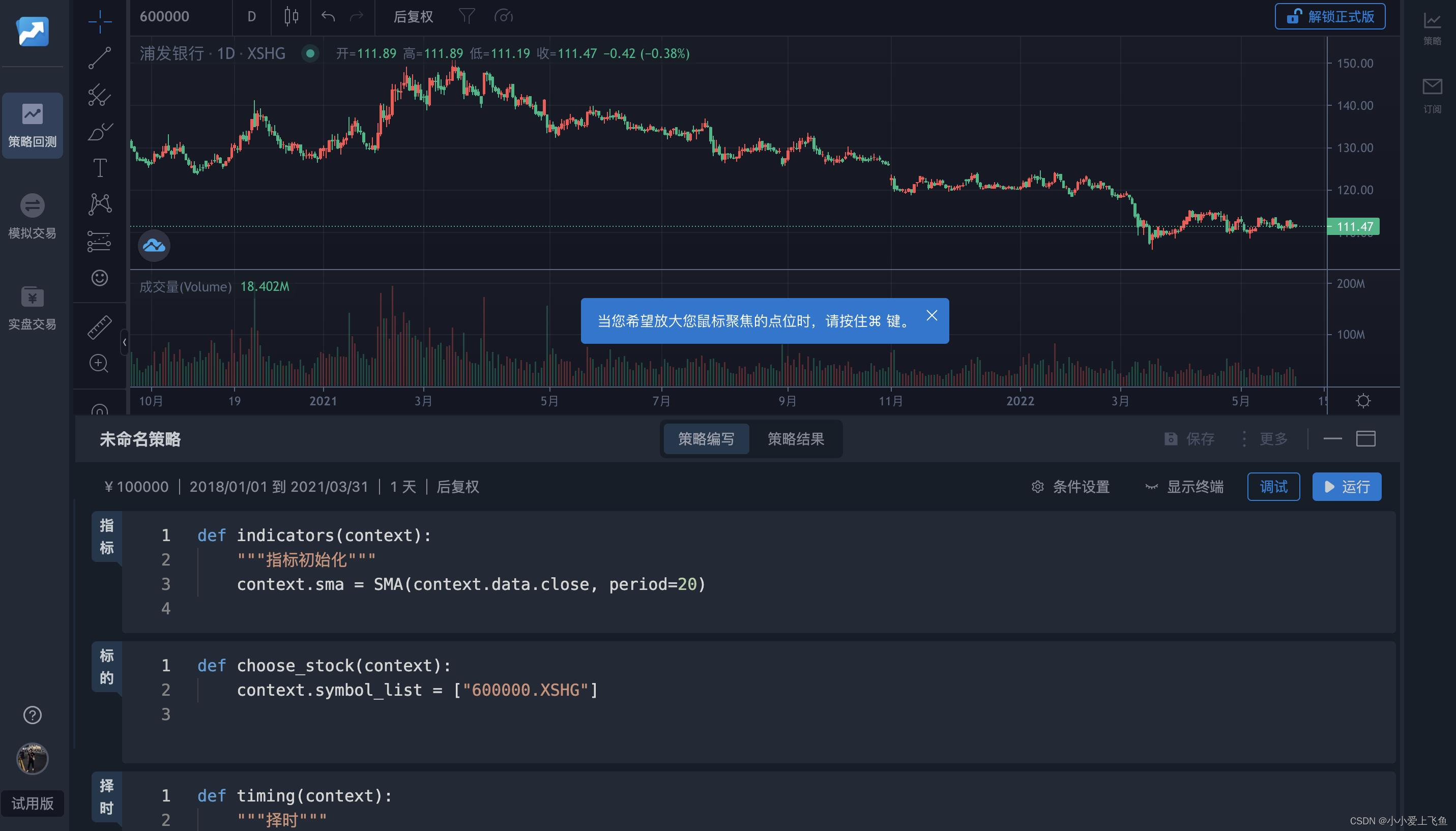Image resolution: width=1456 pixels, height=831 pixels.
Task: Activate the zoom in tool
Action: pos(99,364)
